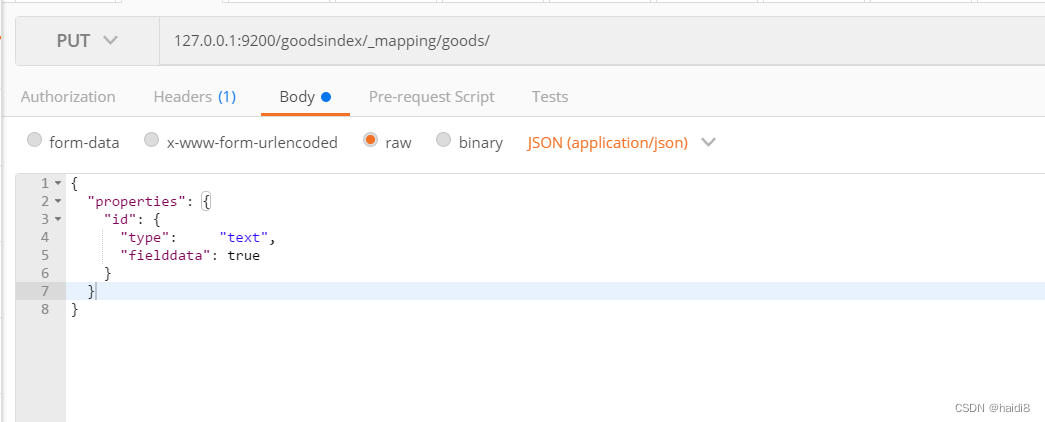Open the Pre-request Script tab
The width and height of the screenshot is (1045, 422).
[431, 97]
